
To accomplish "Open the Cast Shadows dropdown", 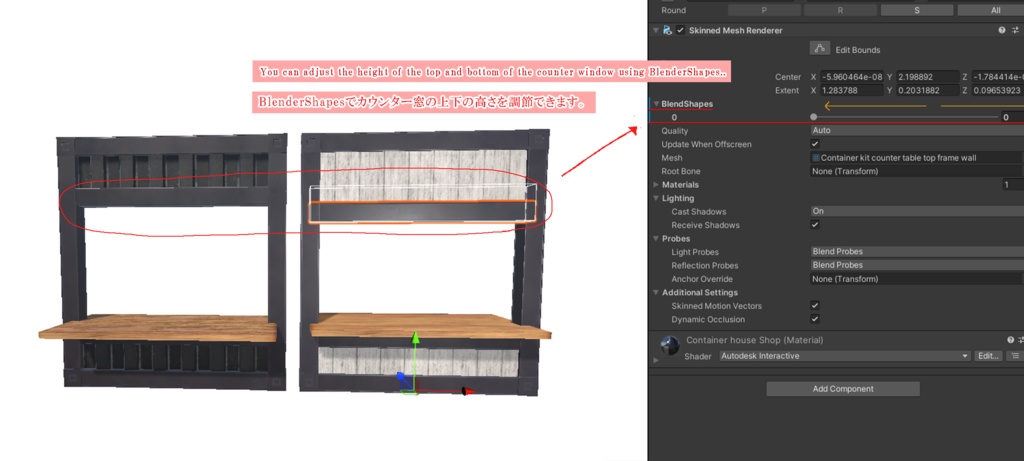I will click(x=917, y=212).
